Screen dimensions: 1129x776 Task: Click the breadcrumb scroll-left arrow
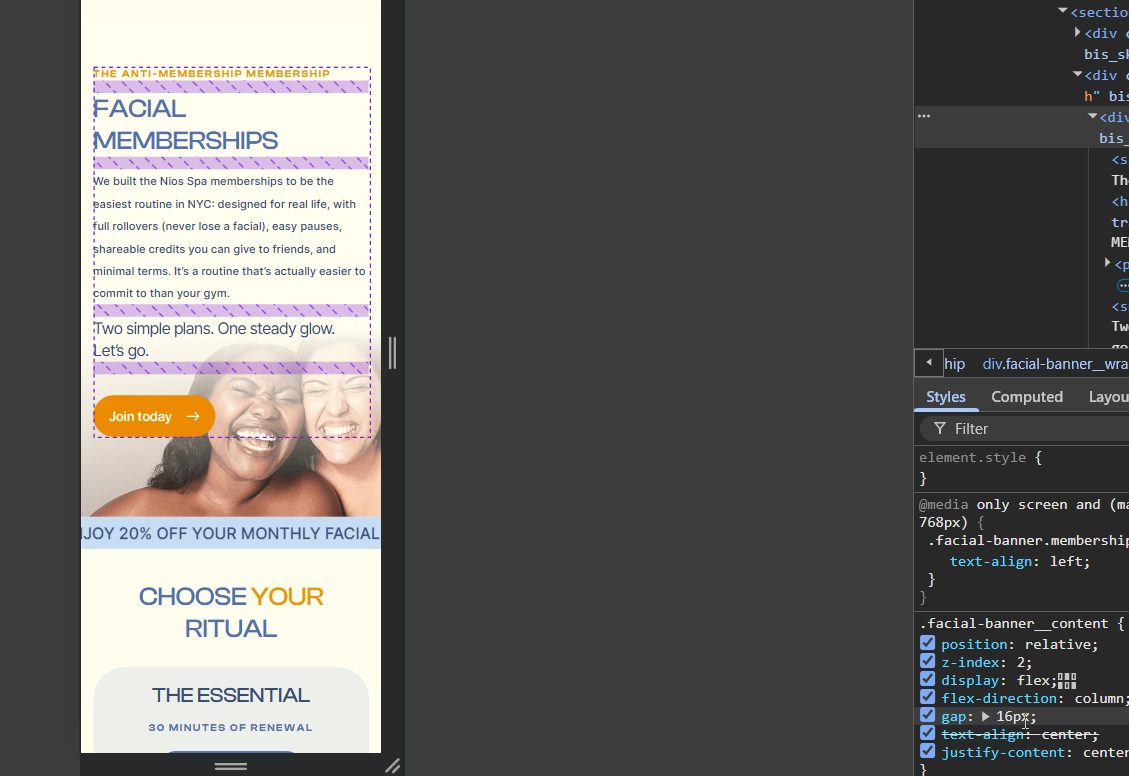[929, 363]
